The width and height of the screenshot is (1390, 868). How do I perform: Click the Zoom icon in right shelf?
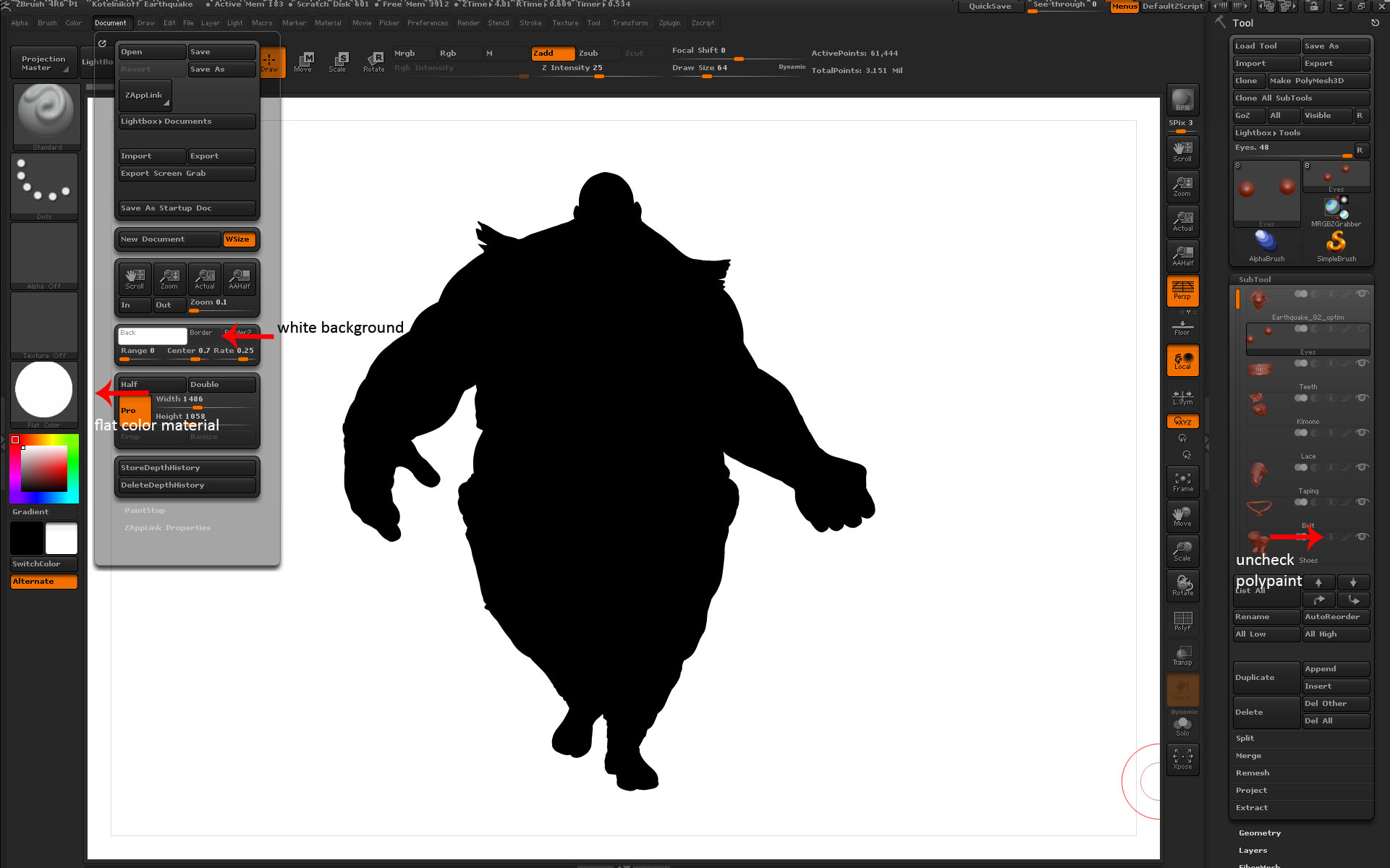(1182, 187)
